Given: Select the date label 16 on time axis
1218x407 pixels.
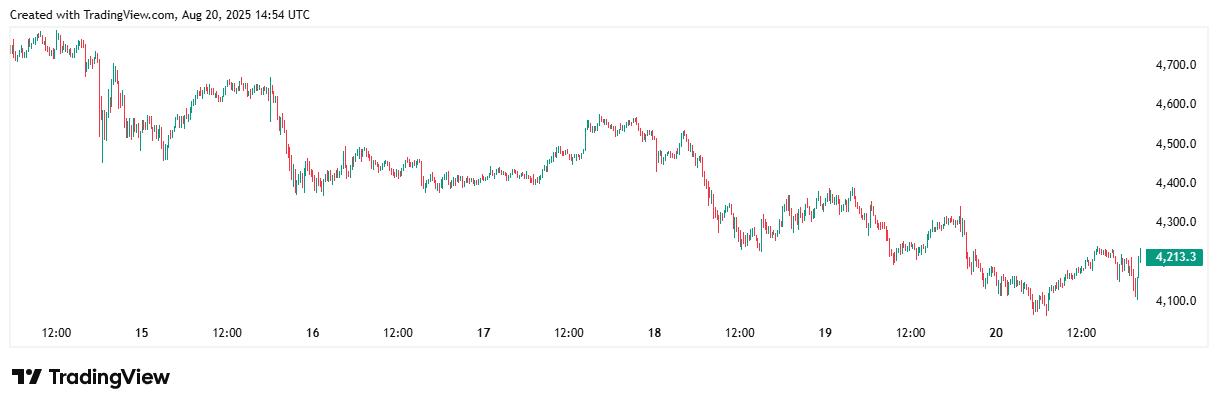Looking at the screenshot, I should coord(313,333).
